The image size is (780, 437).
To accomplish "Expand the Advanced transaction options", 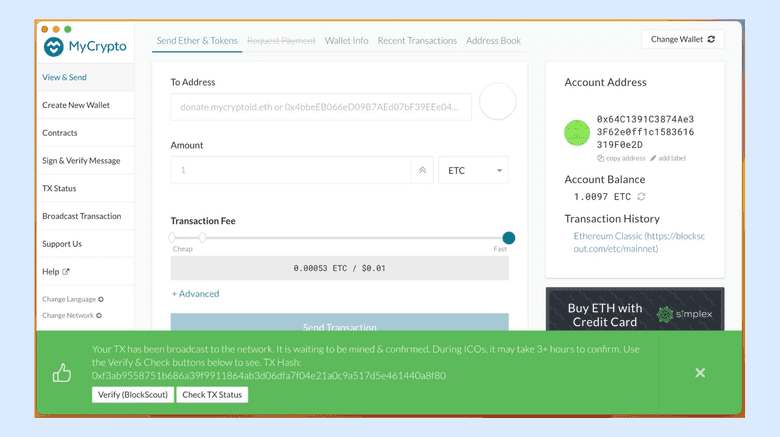I will click(195, 294).
